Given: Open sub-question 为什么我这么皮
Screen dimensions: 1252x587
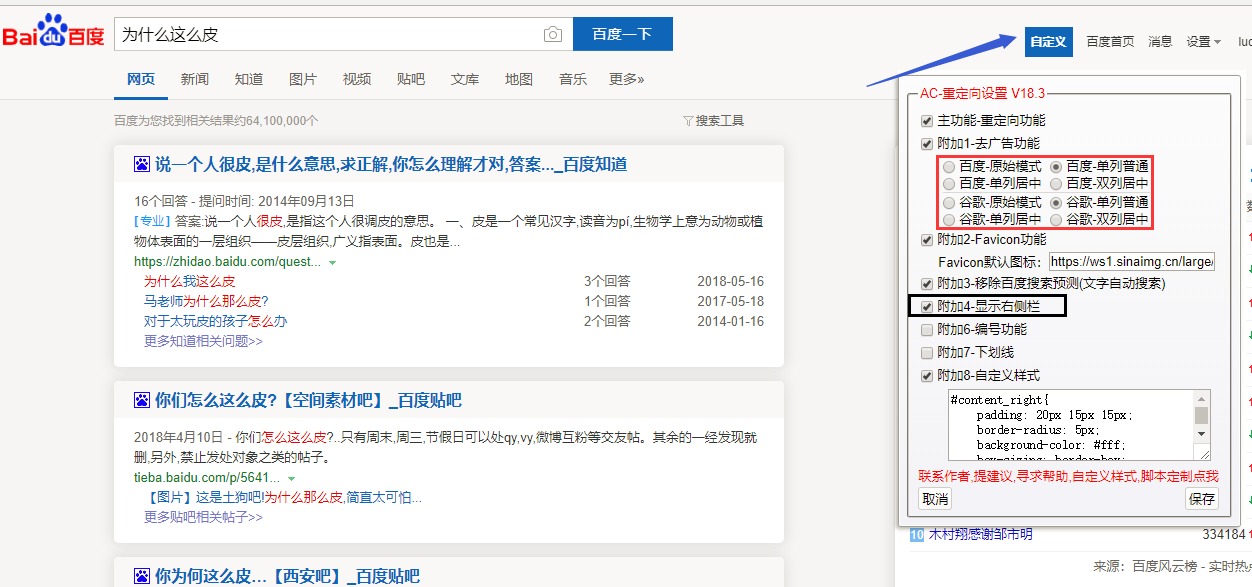Looking at the screenshot, I should pos(189,281).
